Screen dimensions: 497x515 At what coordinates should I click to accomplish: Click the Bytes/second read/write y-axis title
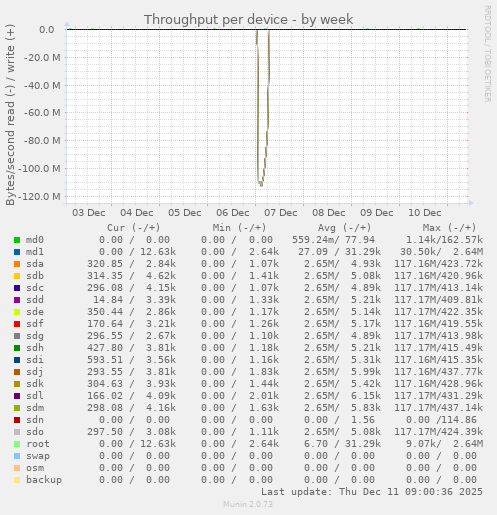coord(10,115)
